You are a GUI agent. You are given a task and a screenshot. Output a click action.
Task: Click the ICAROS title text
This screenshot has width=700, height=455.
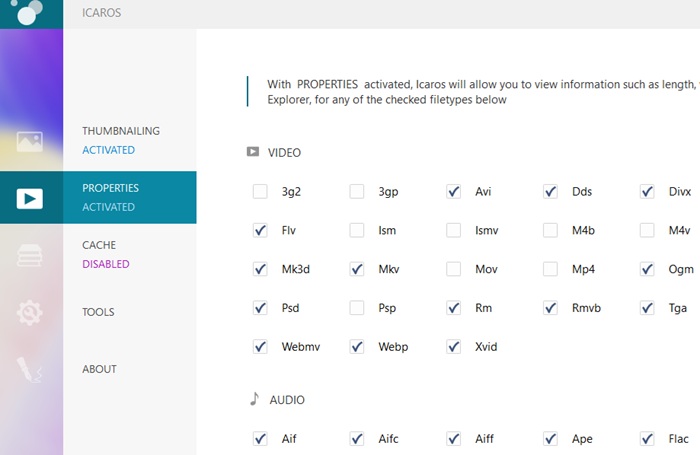click(x=101, y=13)
